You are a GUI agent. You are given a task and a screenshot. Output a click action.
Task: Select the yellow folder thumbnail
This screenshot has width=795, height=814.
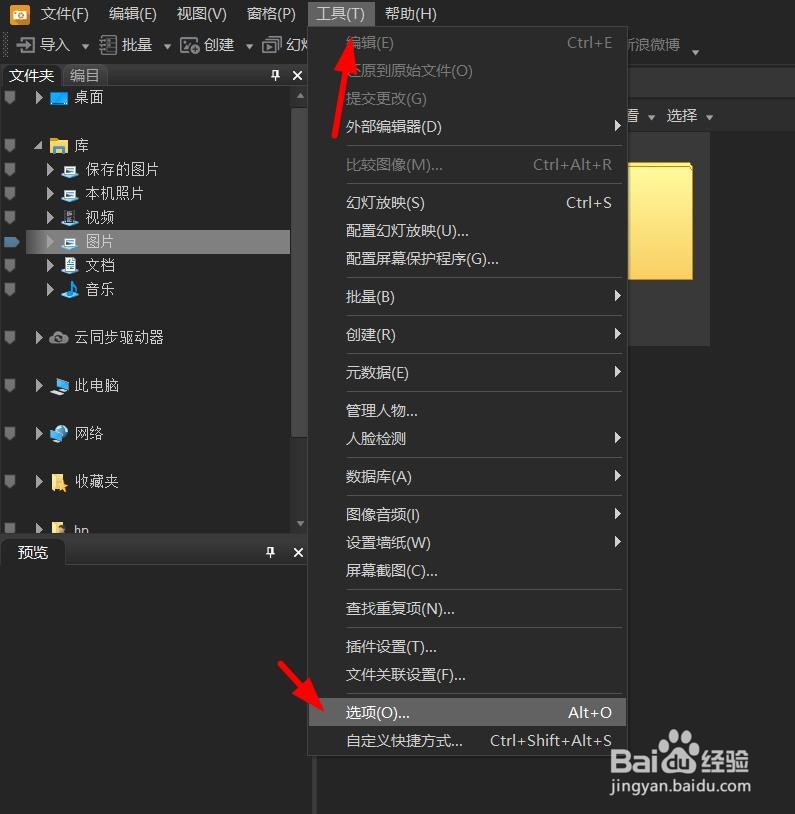coord(659,222)
